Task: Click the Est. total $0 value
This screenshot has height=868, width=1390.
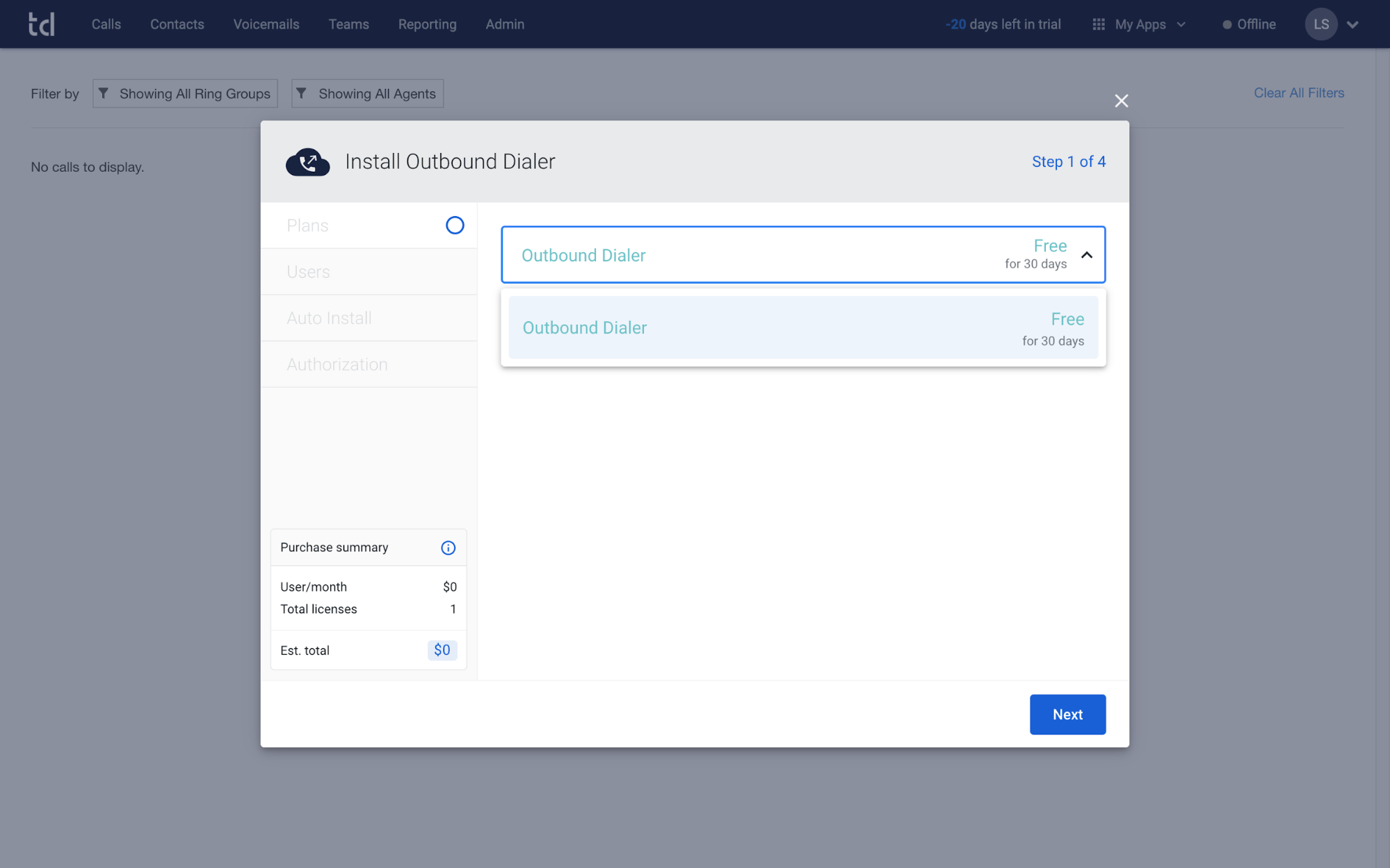Action: [442, 650]
